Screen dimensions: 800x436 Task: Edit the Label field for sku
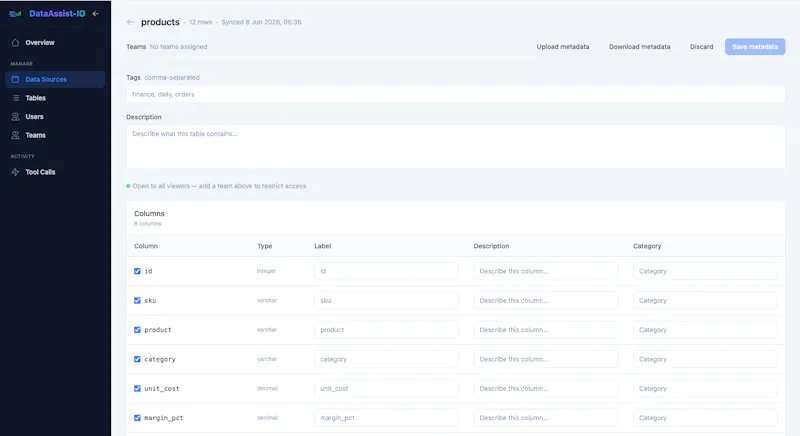tap(386, 301)
